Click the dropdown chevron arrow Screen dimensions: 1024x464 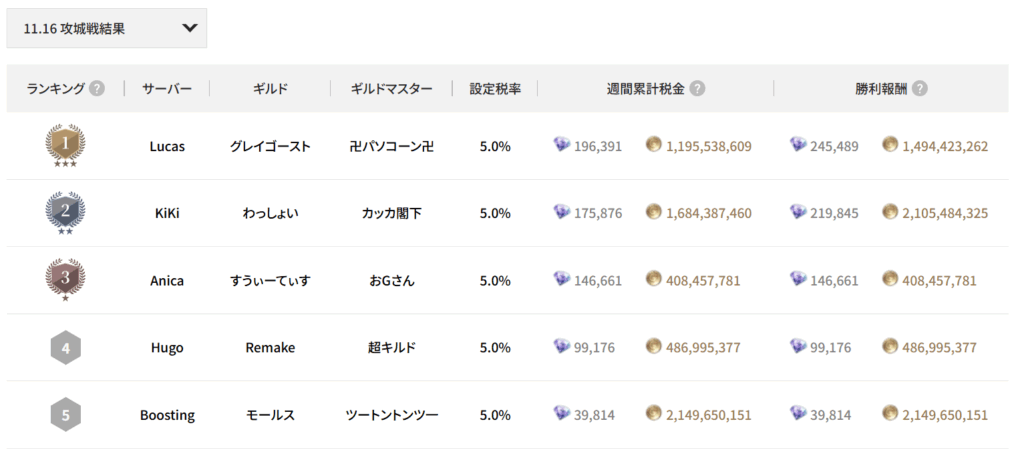[x=190, y=28]
